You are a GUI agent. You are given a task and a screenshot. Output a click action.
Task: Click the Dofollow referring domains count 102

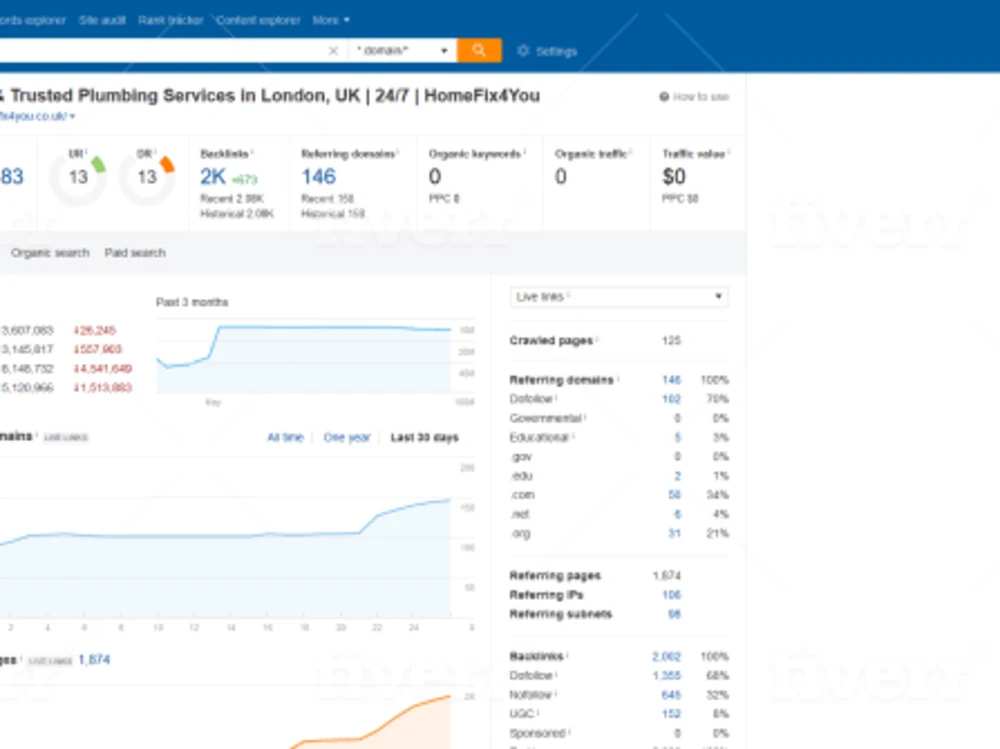point(671,399)
